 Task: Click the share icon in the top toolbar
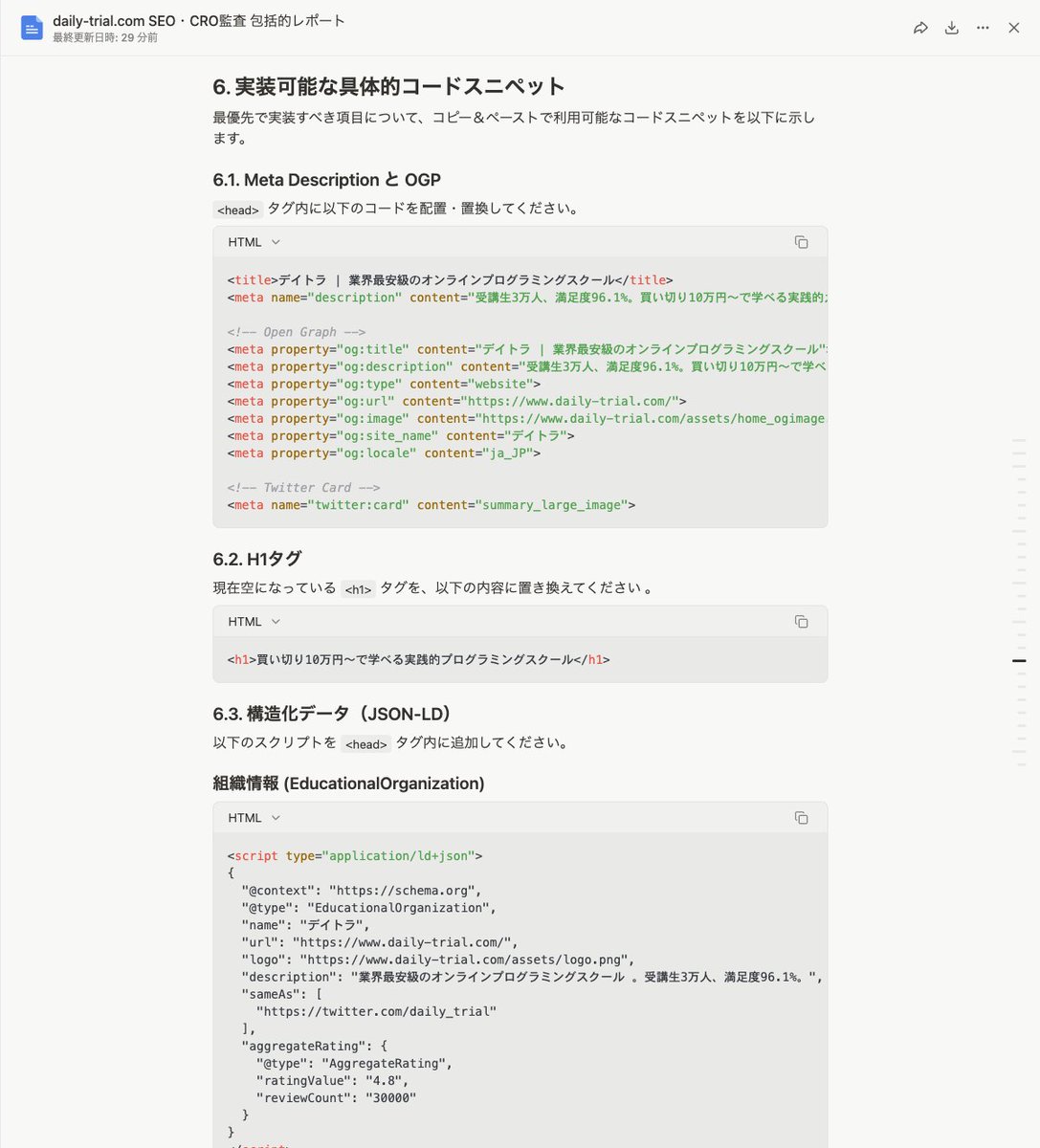pos(920,28)
